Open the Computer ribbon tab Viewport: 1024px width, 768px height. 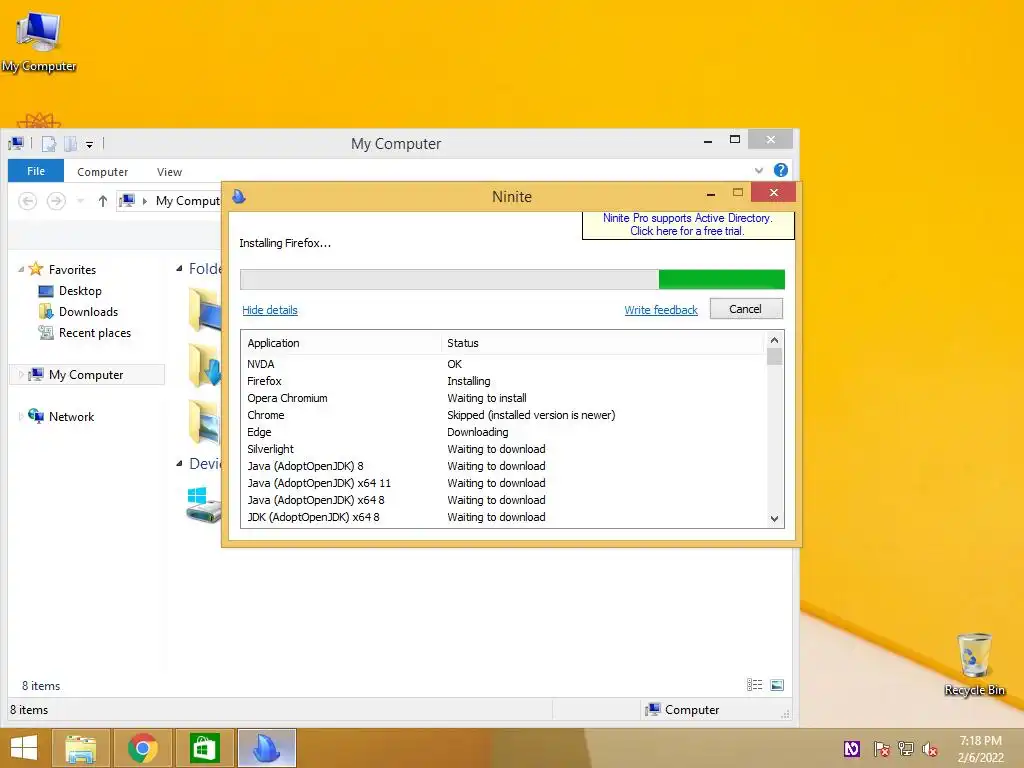[103, 172]
